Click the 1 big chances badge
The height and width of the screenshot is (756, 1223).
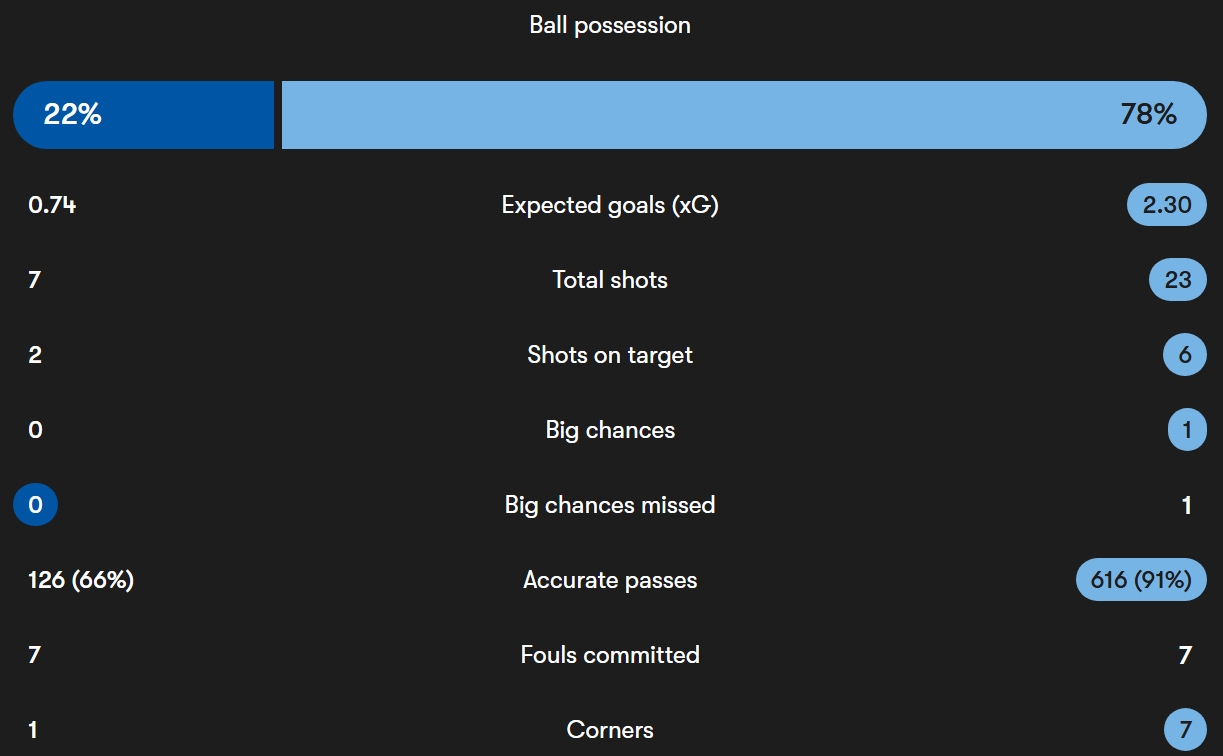[1187, 430]
